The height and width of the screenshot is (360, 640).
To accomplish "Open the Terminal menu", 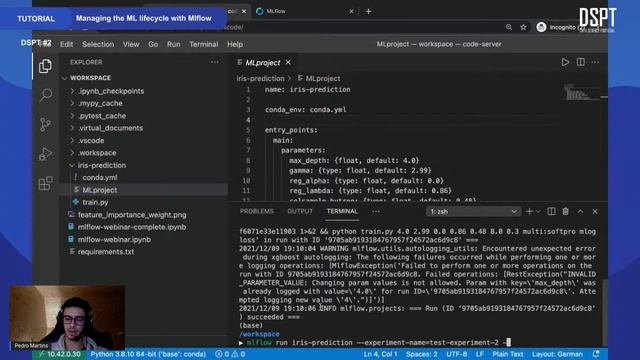I will [x=203, y=44].
